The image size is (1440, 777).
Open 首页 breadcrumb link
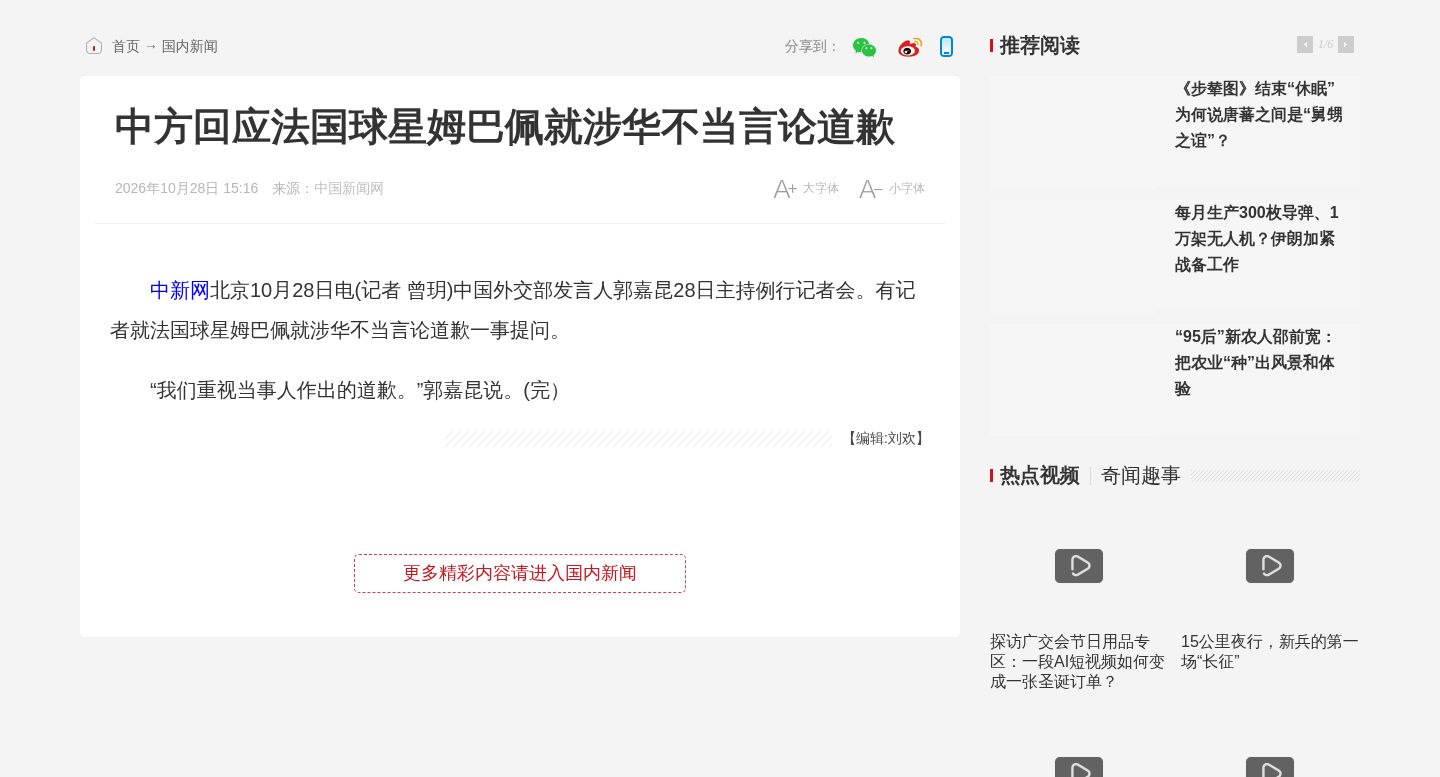tap(126, 46)
